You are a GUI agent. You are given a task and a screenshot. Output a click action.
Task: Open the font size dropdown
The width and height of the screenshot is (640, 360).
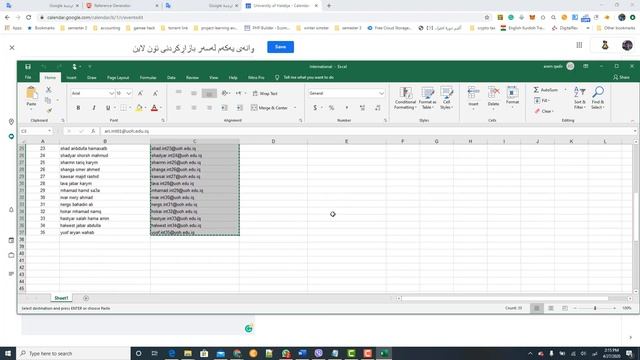tap(129, 93)
